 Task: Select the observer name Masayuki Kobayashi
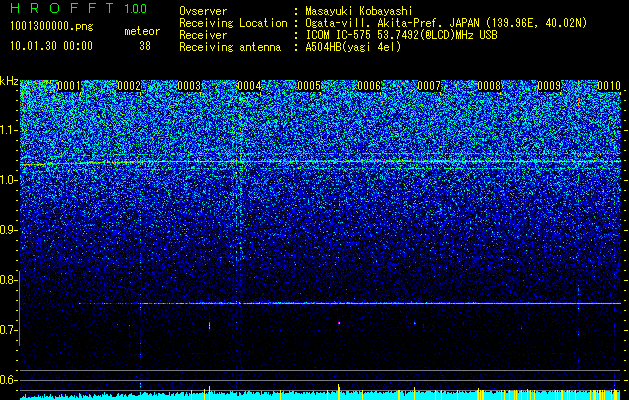[359, 11]
